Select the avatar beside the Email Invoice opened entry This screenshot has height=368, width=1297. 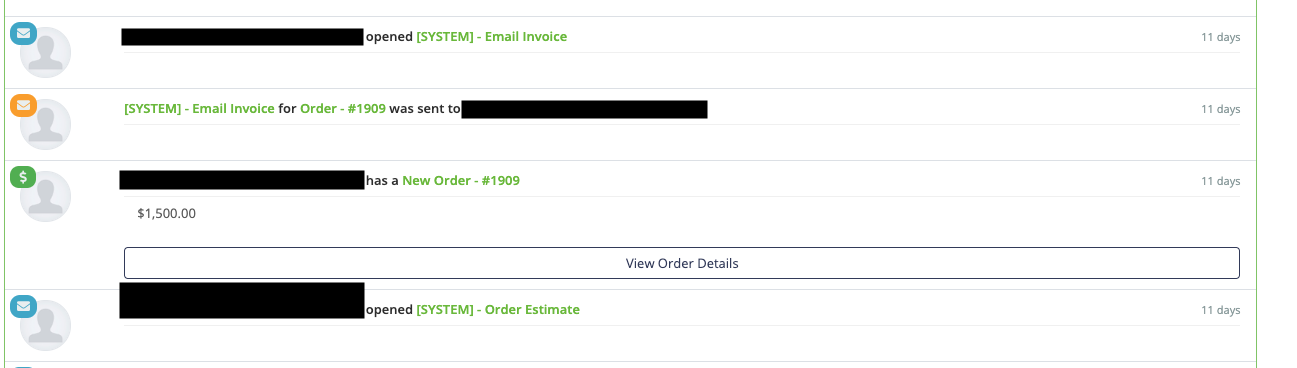click(x=46, y=52)
